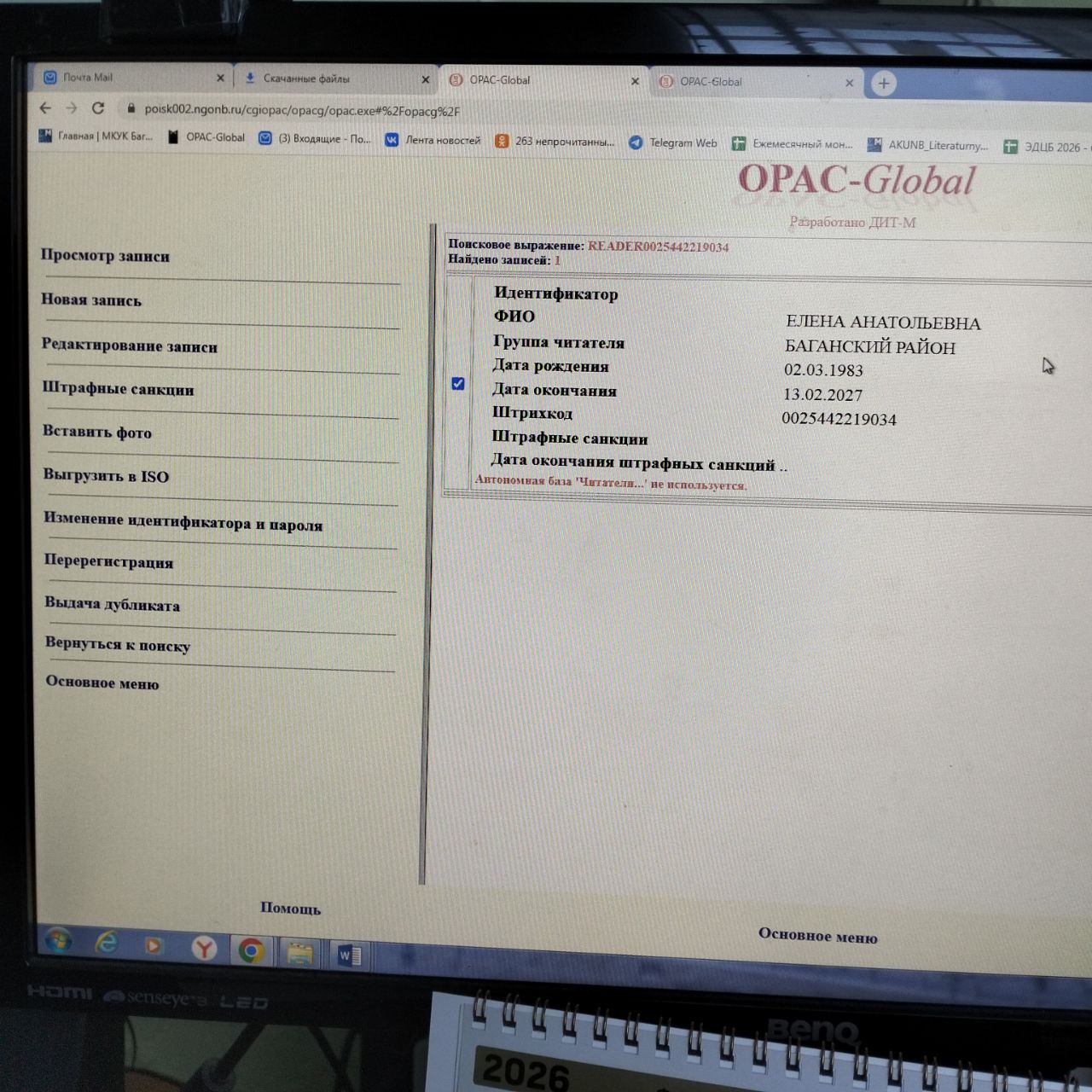Click Выгрузить в ISO
This screenshot has width=1092, height=1092.
[x=107, y=476]
